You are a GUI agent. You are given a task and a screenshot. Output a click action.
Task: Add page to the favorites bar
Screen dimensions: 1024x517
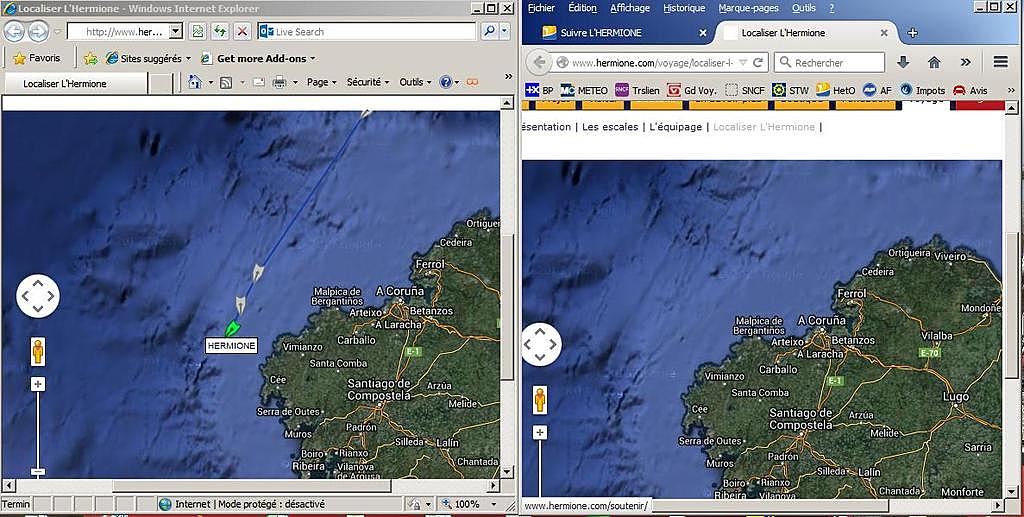[91, 58]
